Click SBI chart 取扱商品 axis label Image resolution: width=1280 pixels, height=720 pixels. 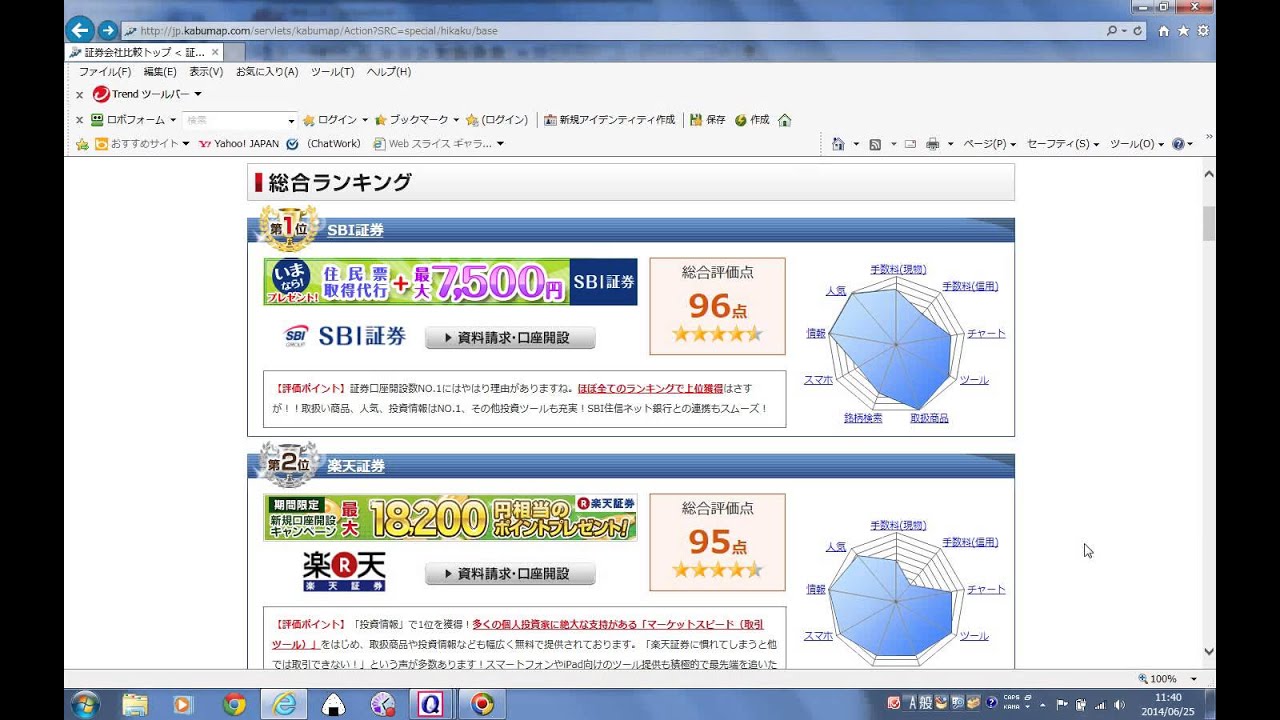coord(929,418)
